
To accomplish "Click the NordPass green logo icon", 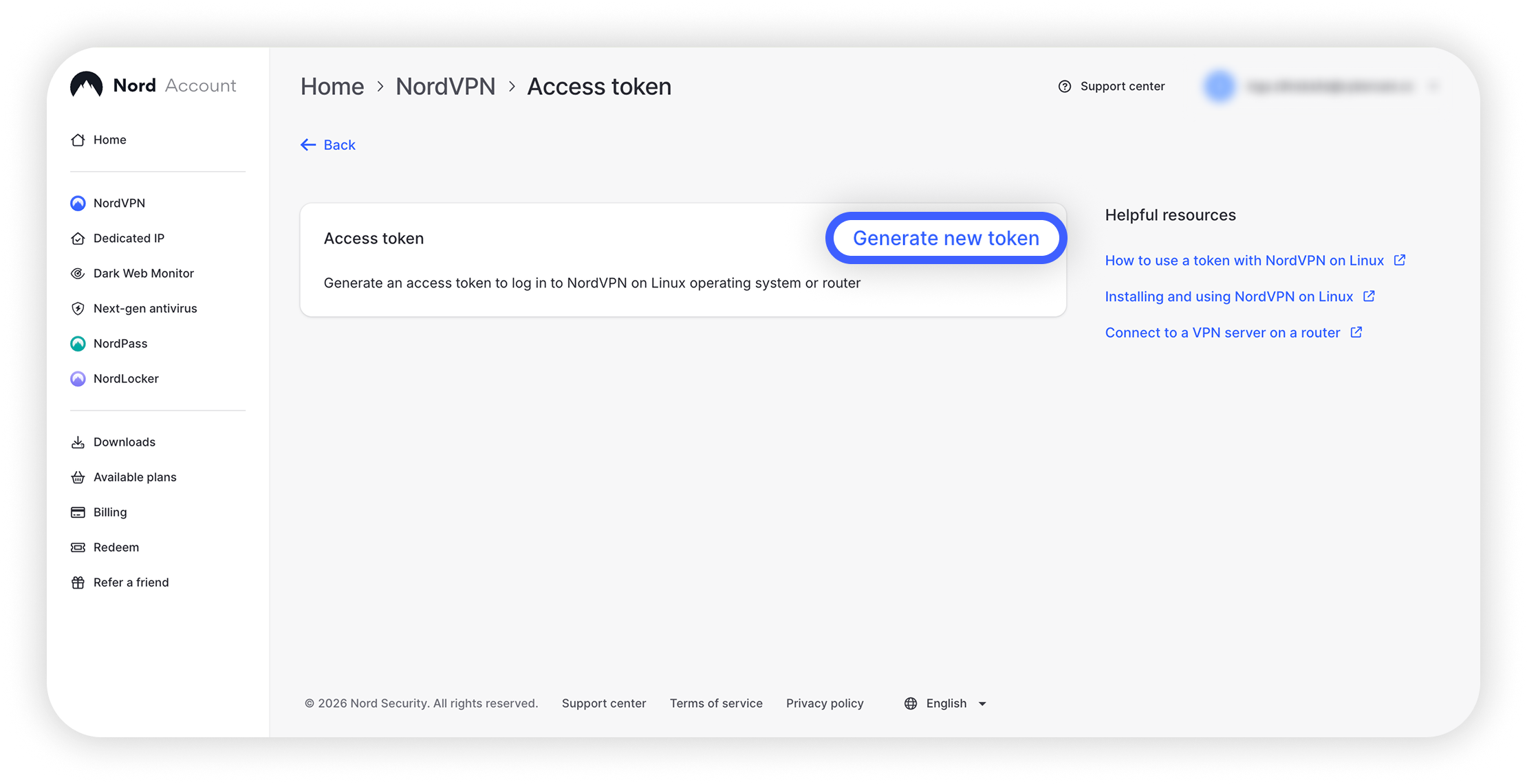I will [78, 343].
